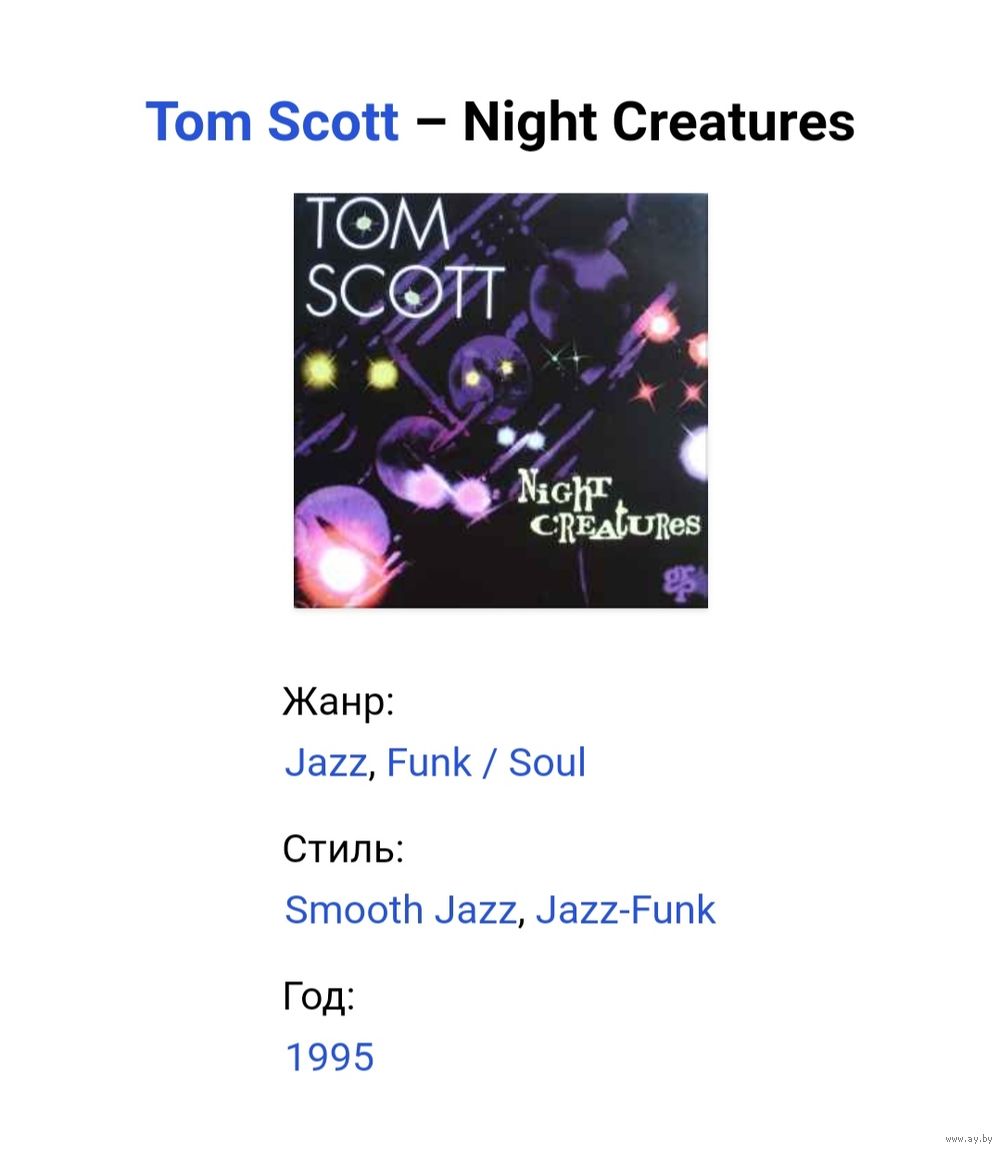Click the Night Creatures album title
This screenshot has width=1000, height=1150.
pos(658,122)
